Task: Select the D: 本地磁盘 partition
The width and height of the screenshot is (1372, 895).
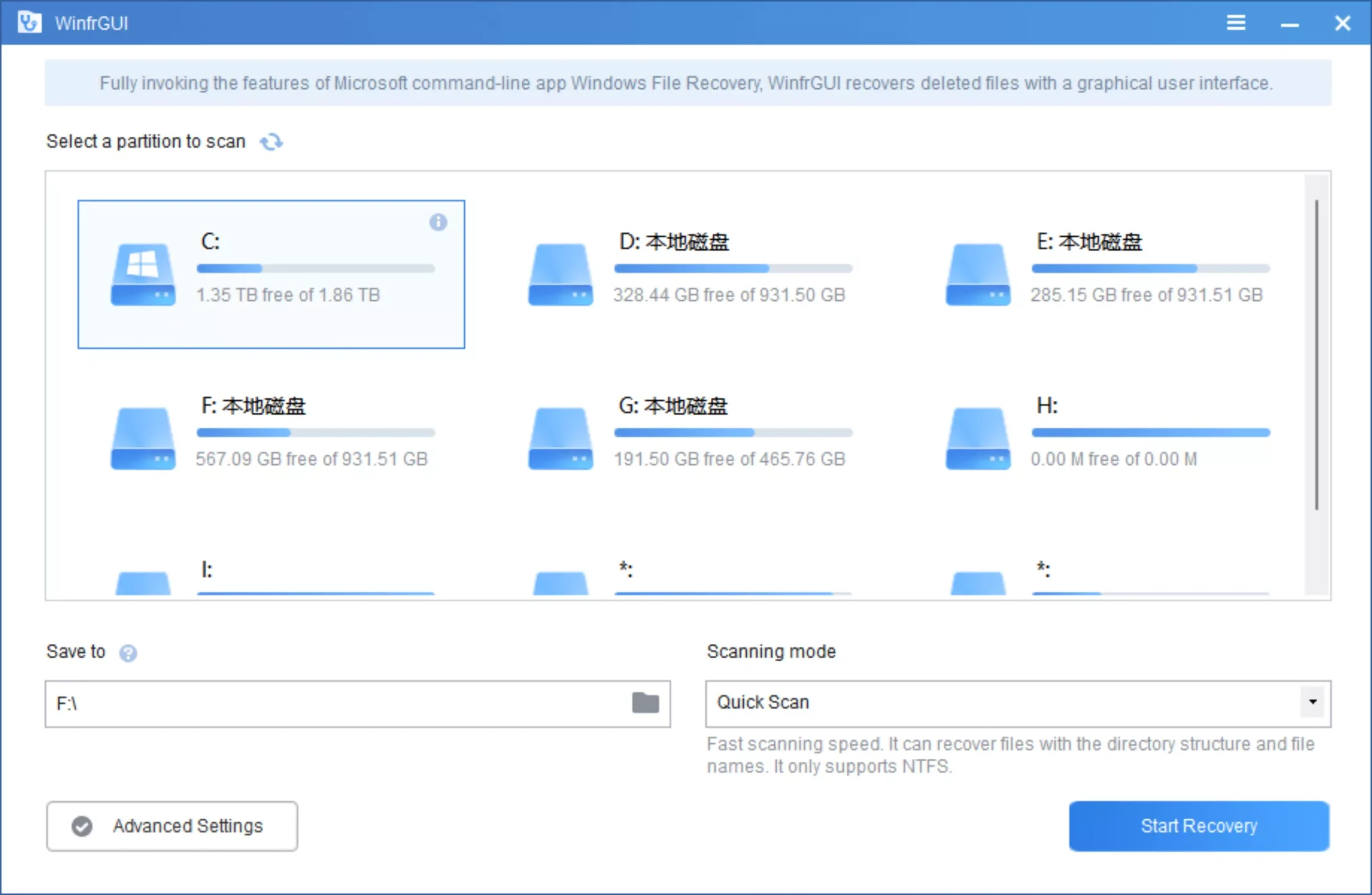Action: pyautogui.click(x=688, y=274)
